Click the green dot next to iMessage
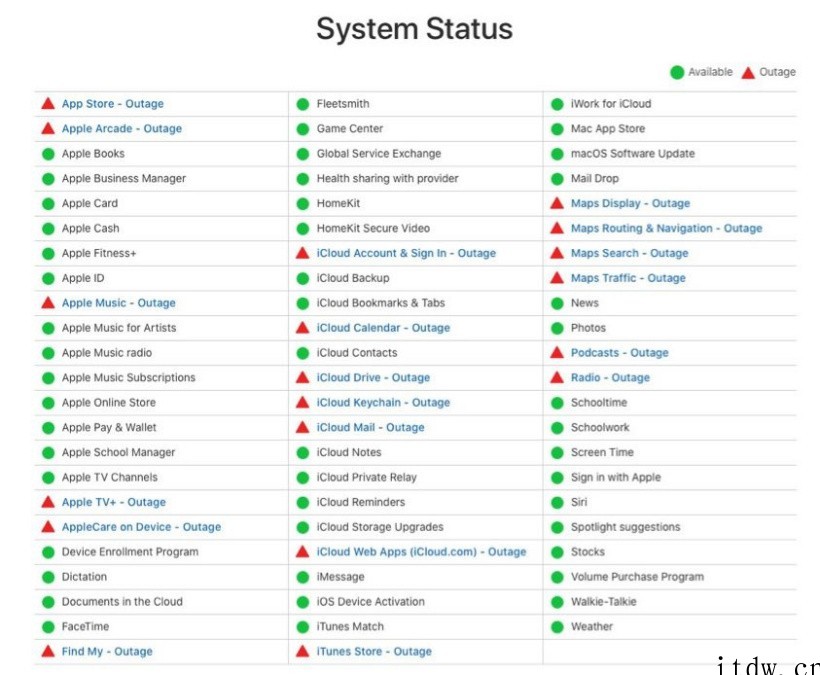 tap(303, 577)
